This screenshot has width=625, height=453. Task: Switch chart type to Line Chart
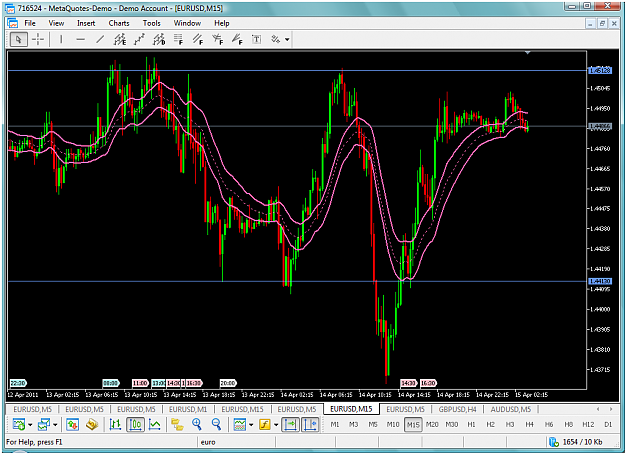(155, 424)
